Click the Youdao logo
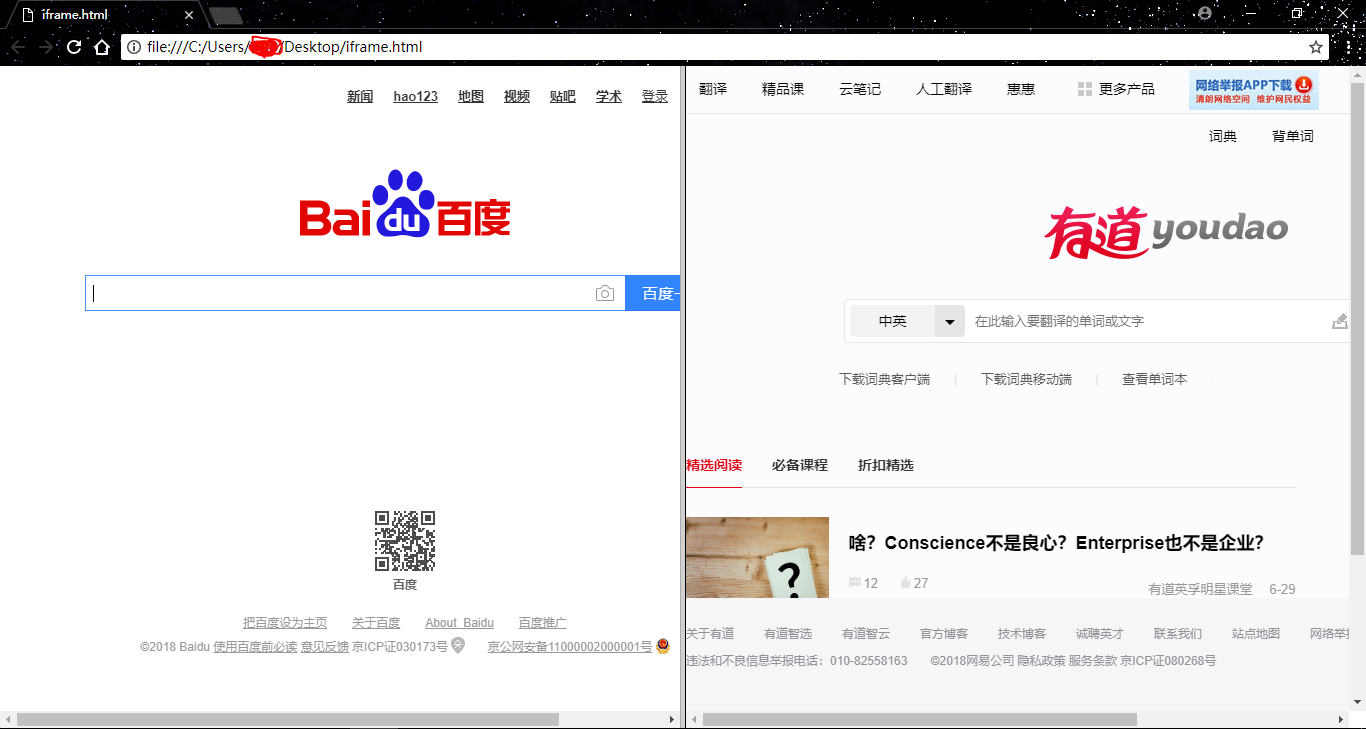This screenshot has width=1366, height=729. [1166, 231]
